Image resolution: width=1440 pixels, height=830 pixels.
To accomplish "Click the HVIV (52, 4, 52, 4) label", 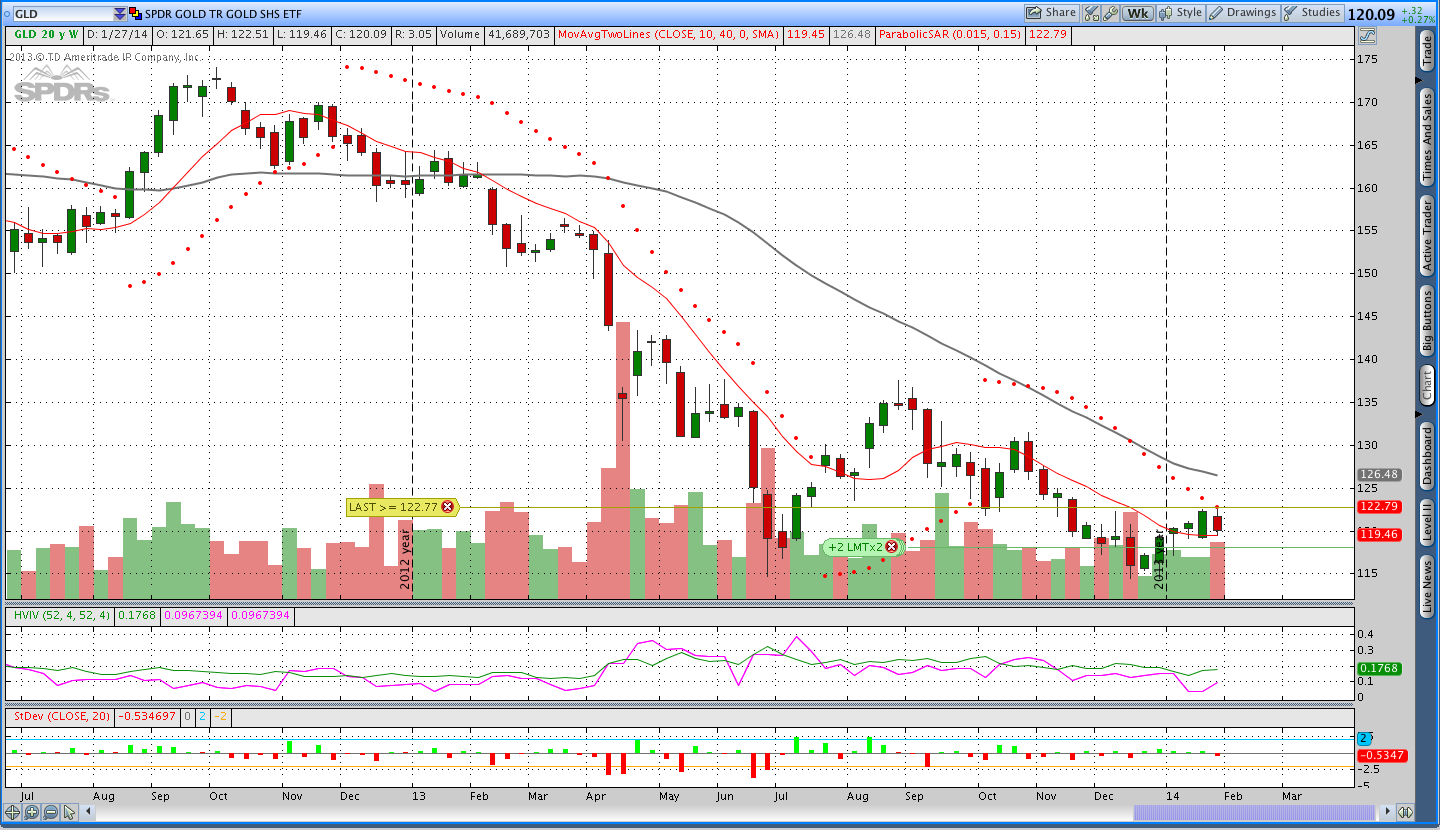I will [61, 615].
